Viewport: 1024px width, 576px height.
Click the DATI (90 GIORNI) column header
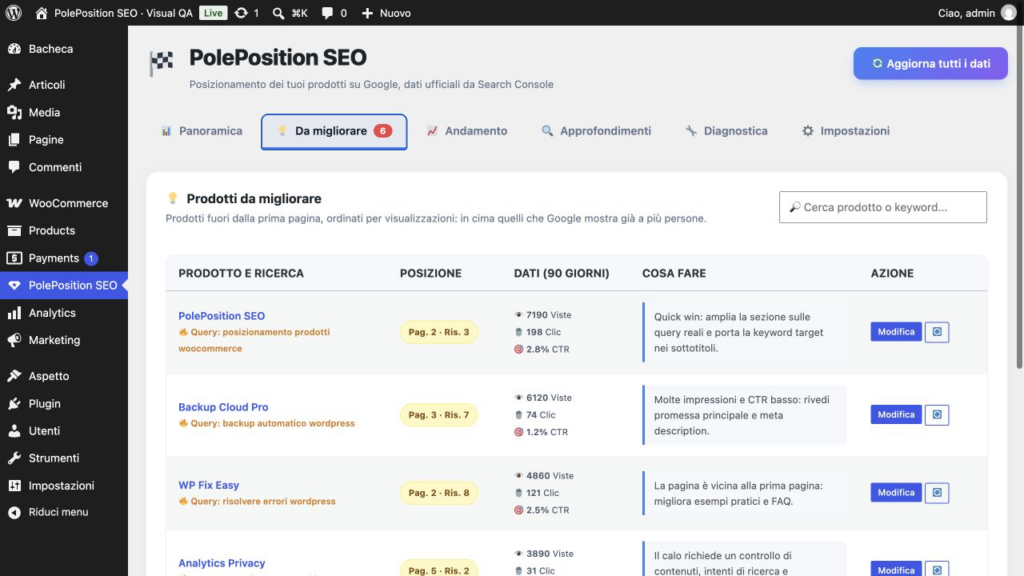coord(562,273)
